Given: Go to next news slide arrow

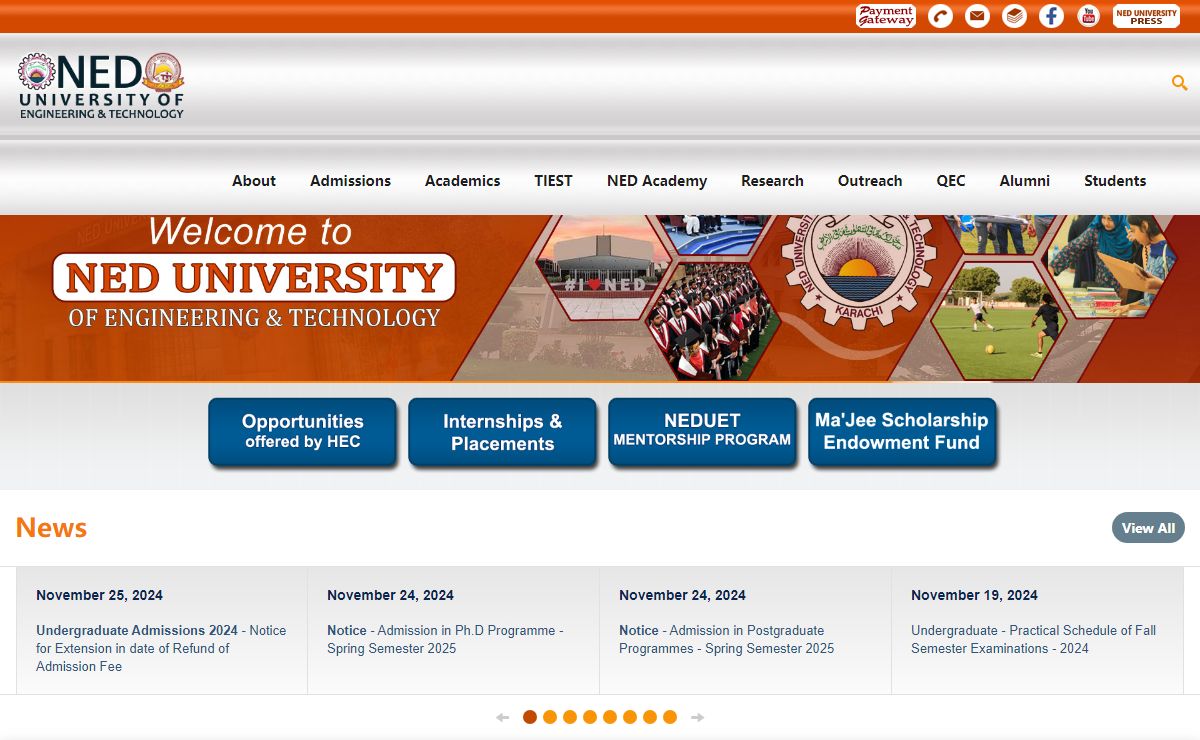Looking at the screenshot, I should point(698,717).
